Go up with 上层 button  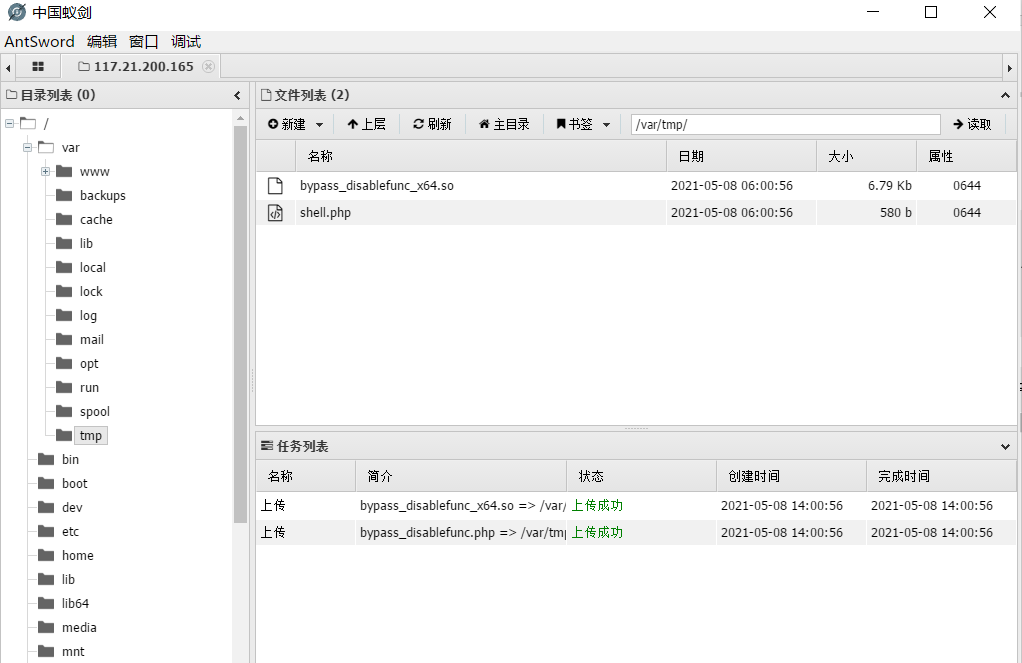(366, 124)
